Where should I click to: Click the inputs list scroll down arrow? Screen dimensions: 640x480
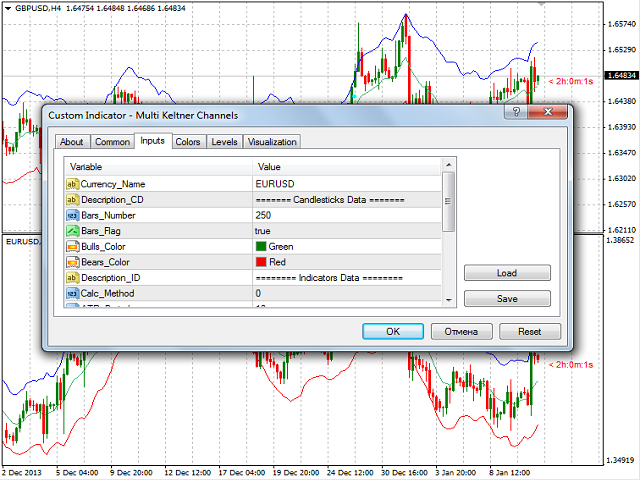pos(449,300)
